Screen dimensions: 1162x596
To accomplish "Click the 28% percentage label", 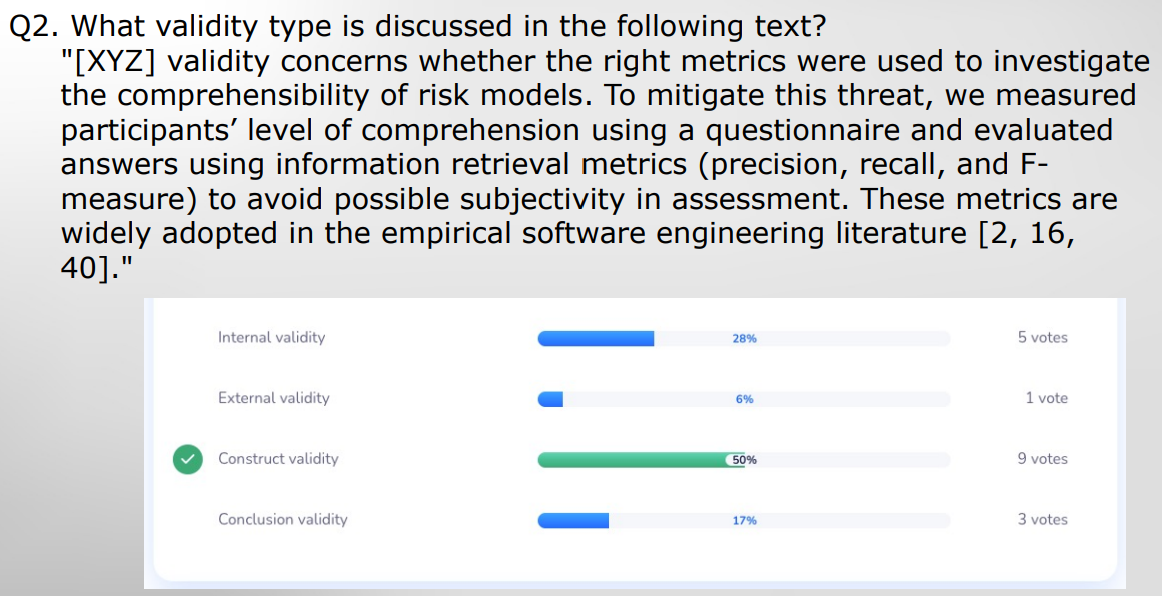I will 744,339.
